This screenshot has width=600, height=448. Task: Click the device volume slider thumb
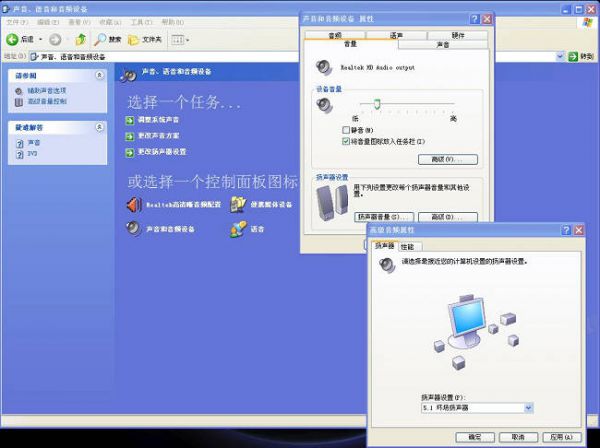tap(377, 104)
